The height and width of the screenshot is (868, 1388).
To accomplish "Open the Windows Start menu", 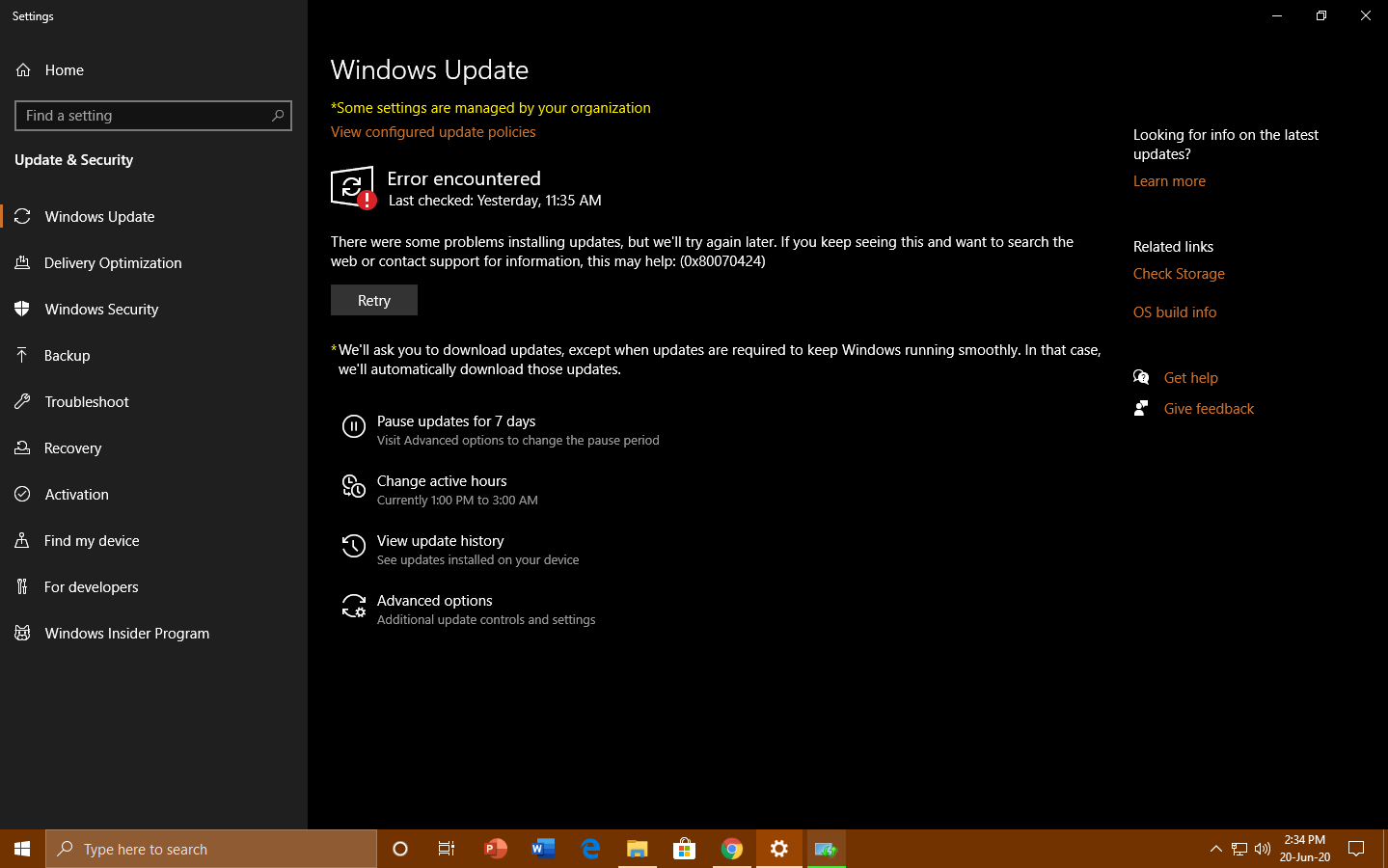I will (22, 849).
